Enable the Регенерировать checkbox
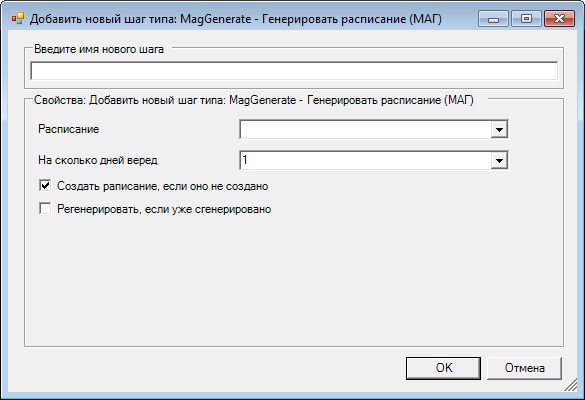Viewport: 585px width, 400px height. point(45,208)
